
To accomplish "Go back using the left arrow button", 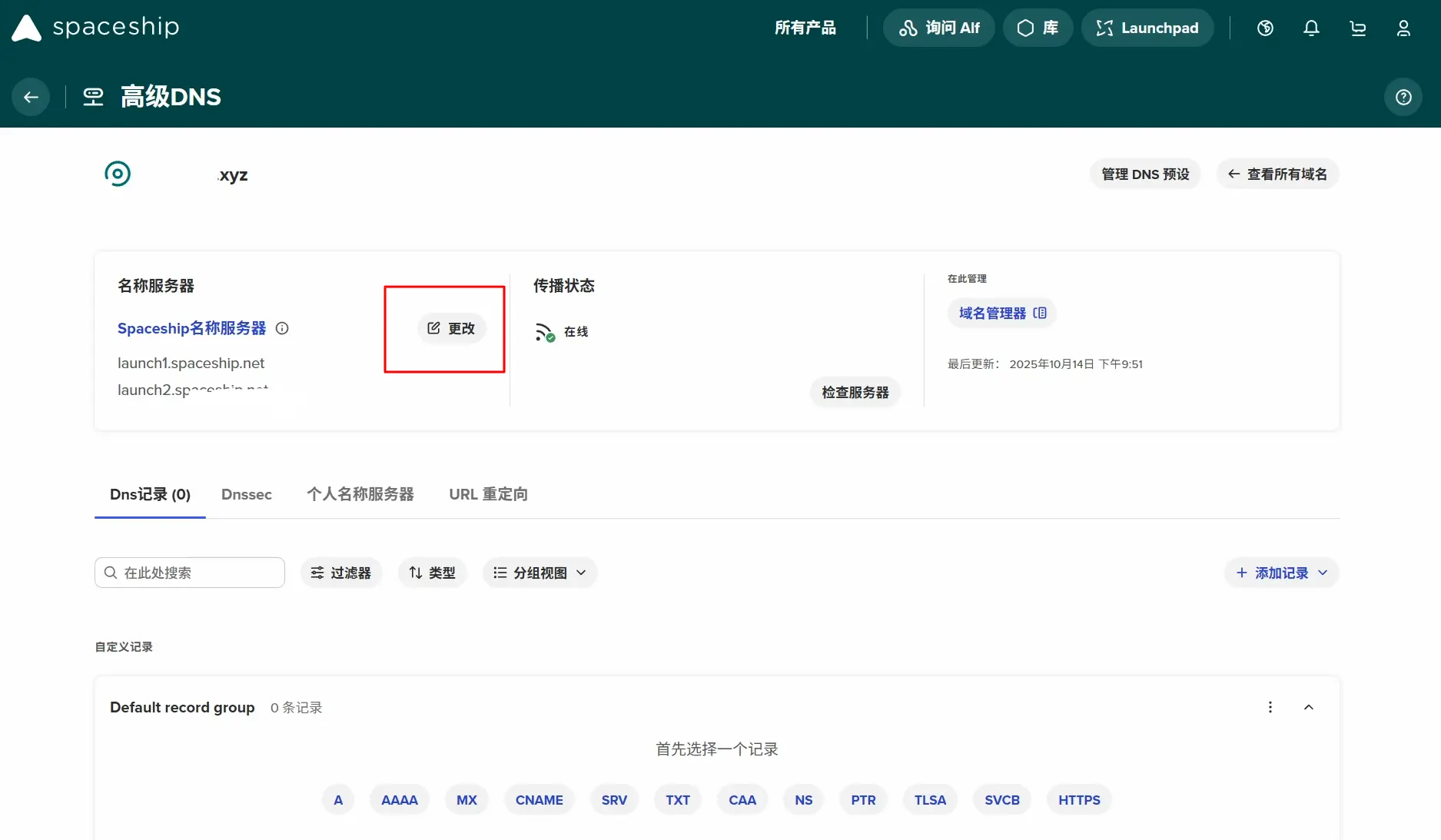I will coord(31,97).
